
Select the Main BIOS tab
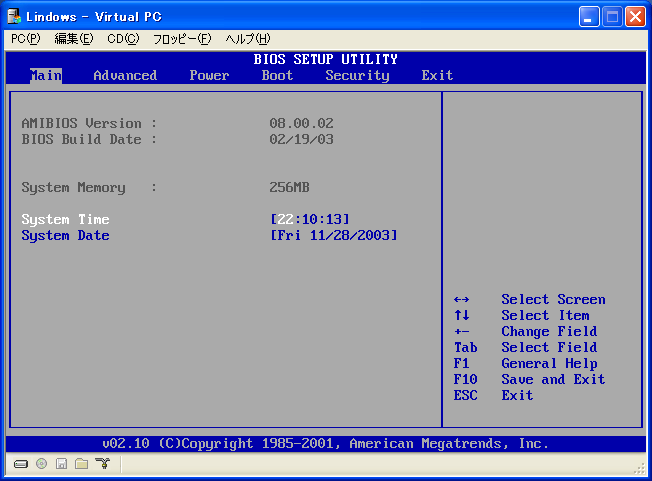coord(46,75)
